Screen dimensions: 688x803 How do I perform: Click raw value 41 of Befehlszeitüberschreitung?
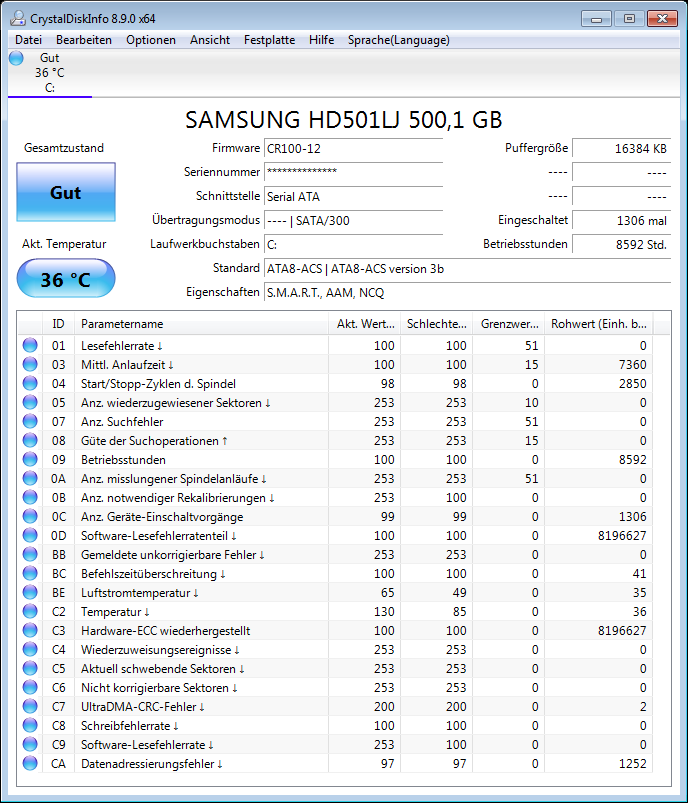pos(639,574)
